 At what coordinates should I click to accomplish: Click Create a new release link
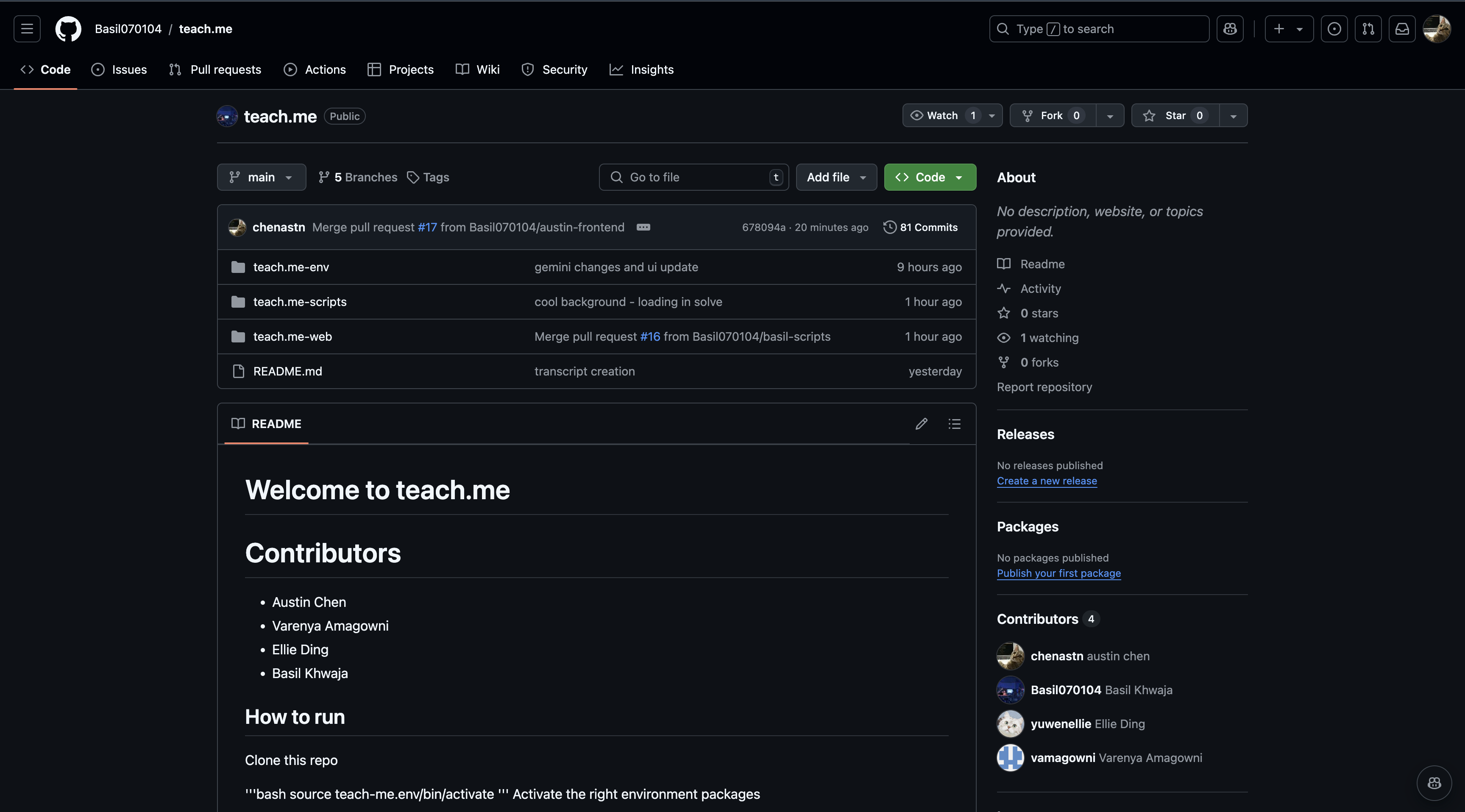tap(1047, 481)
